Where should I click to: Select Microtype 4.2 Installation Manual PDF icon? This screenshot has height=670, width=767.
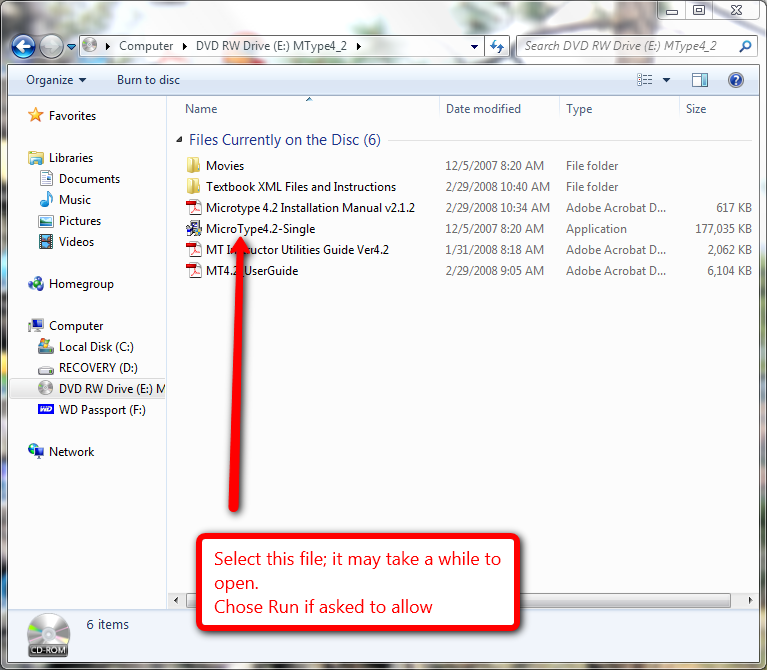pyautogui.click(x=194, y=207)
